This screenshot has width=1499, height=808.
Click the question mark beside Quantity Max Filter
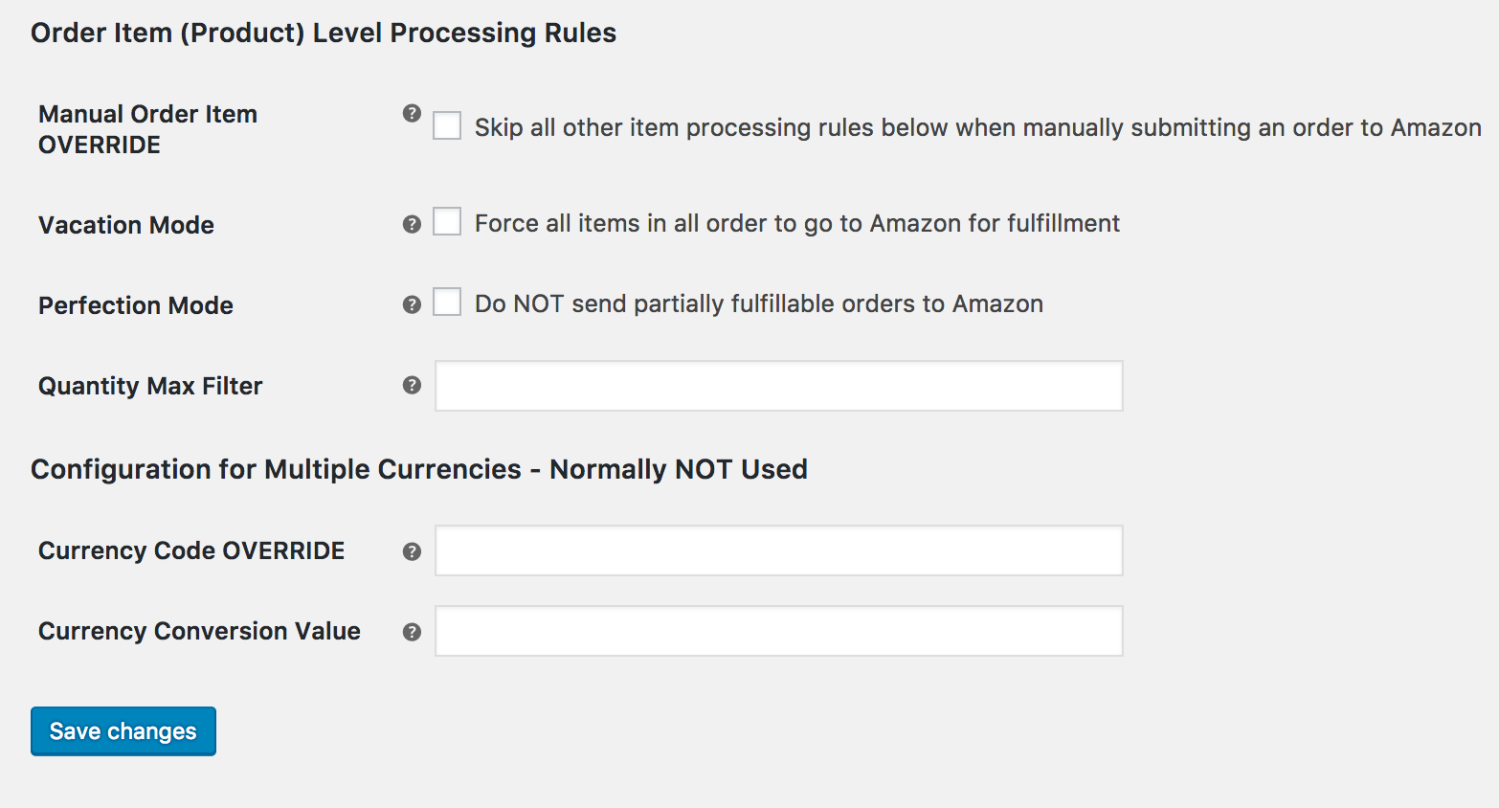click(x=411, y=384)
